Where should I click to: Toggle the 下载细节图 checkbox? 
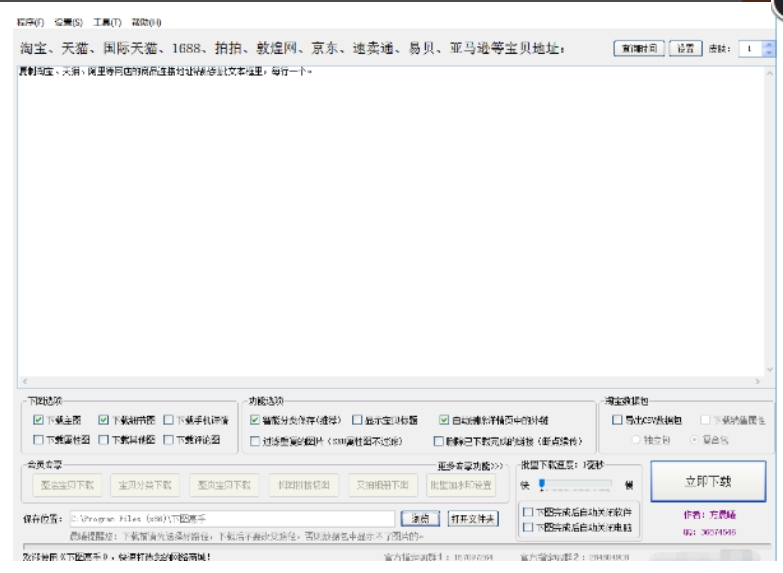pos(103,420)
